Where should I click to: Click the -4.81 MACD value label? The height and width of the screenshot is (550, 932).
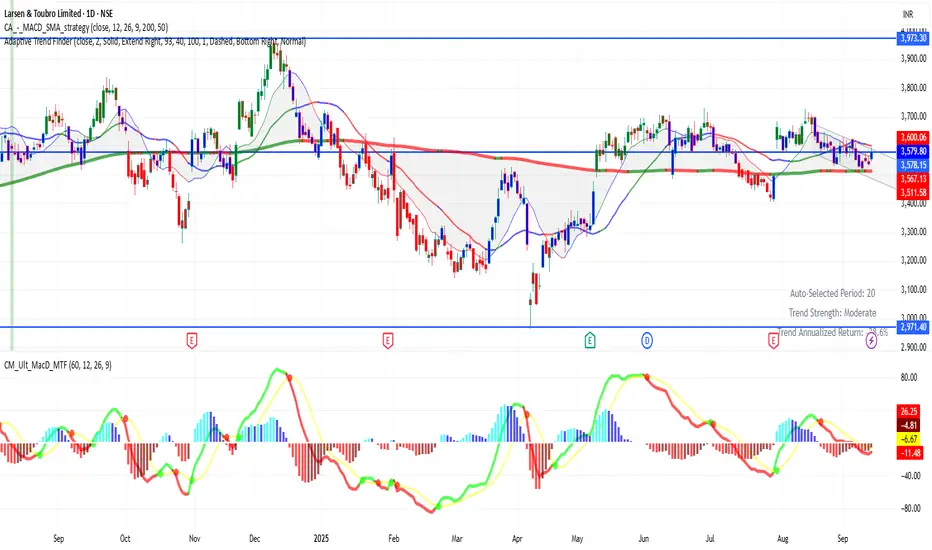pyautogui.click(x=909, y=425)
